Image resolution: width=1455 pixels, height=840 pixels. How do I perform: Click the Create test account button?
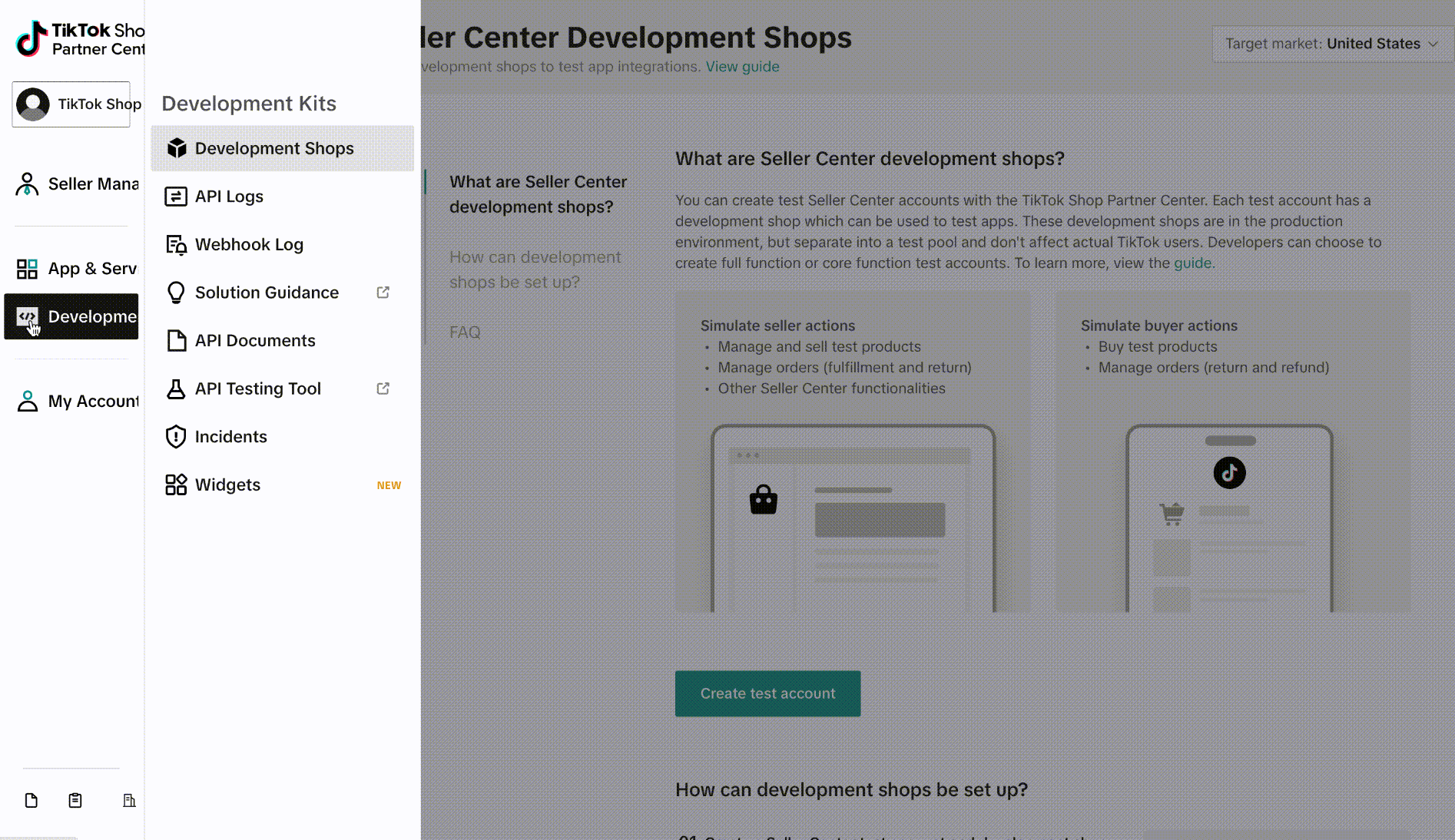767,693
